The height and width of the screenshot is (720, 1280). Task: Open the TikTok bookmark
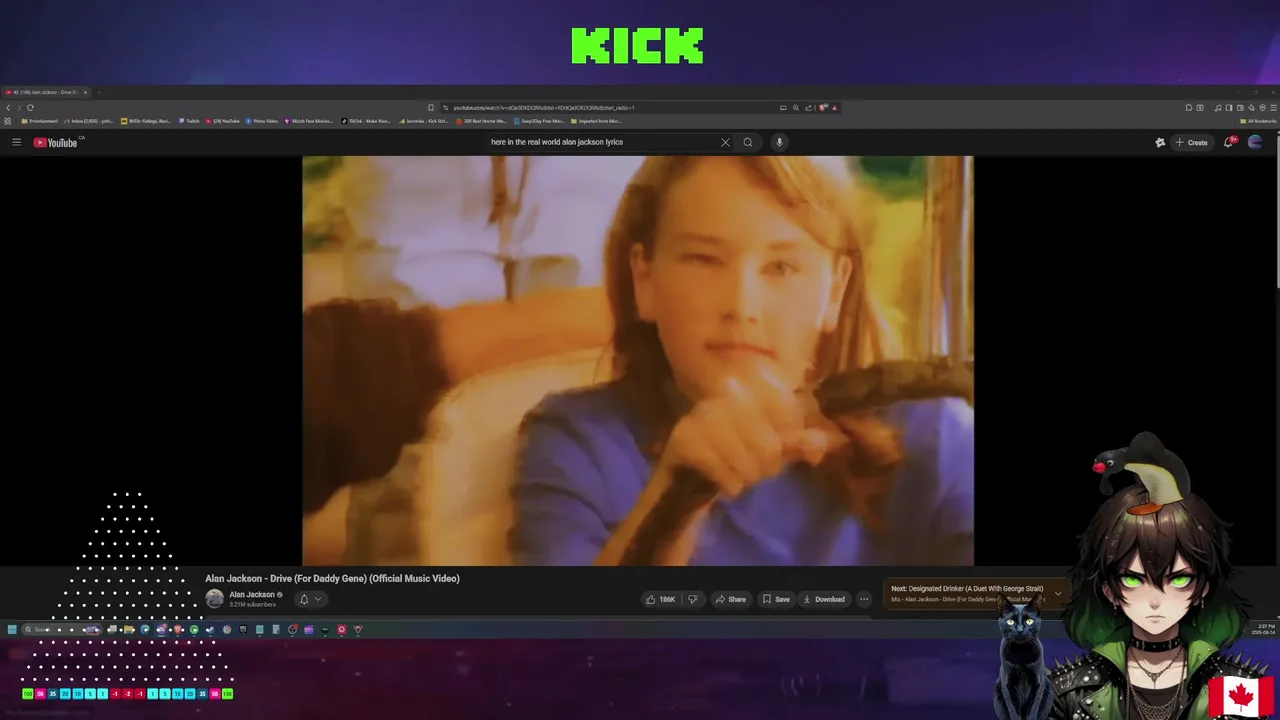pos(366,121)
